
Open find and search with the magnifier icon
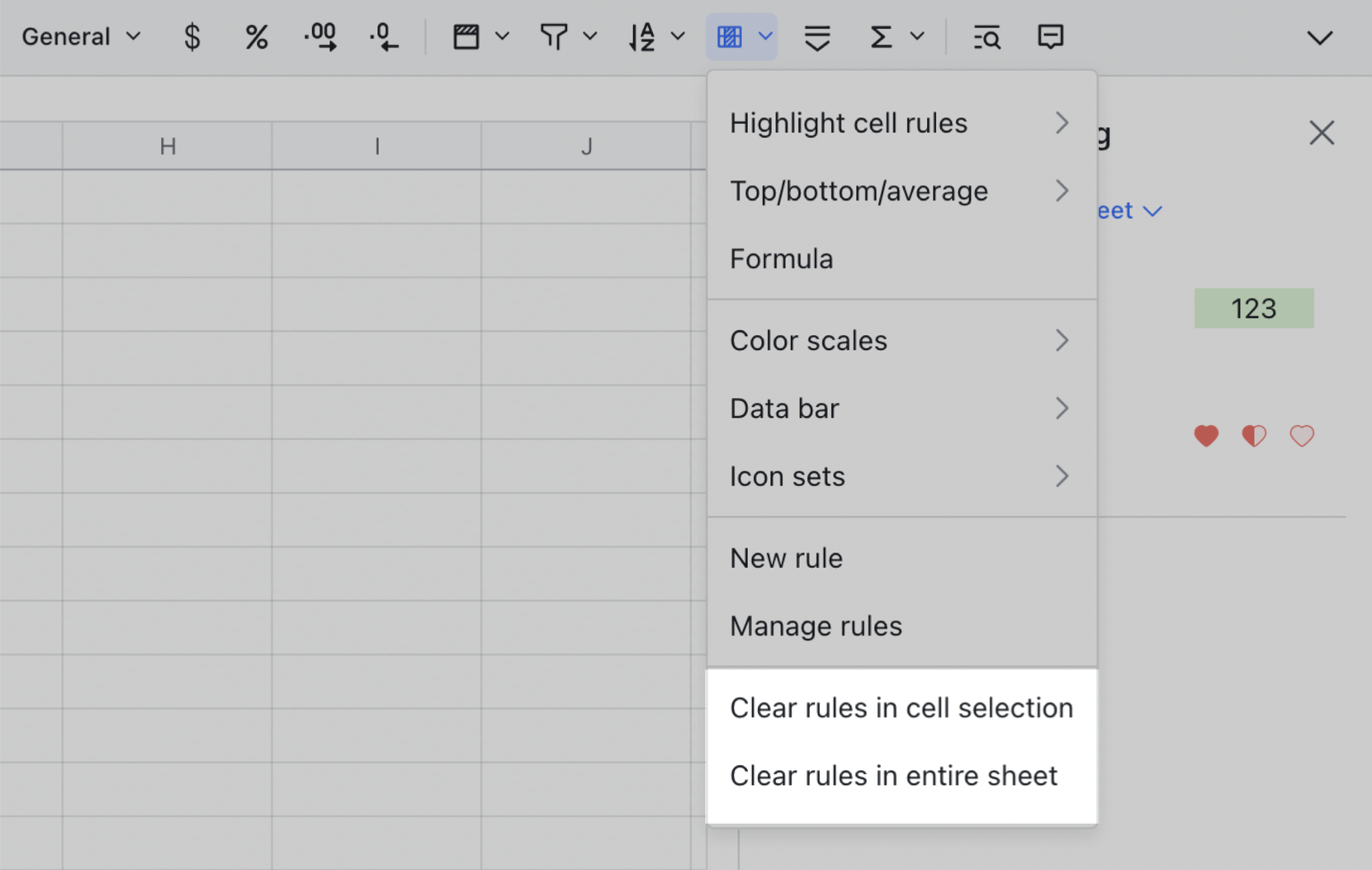(x=986, y=36)
